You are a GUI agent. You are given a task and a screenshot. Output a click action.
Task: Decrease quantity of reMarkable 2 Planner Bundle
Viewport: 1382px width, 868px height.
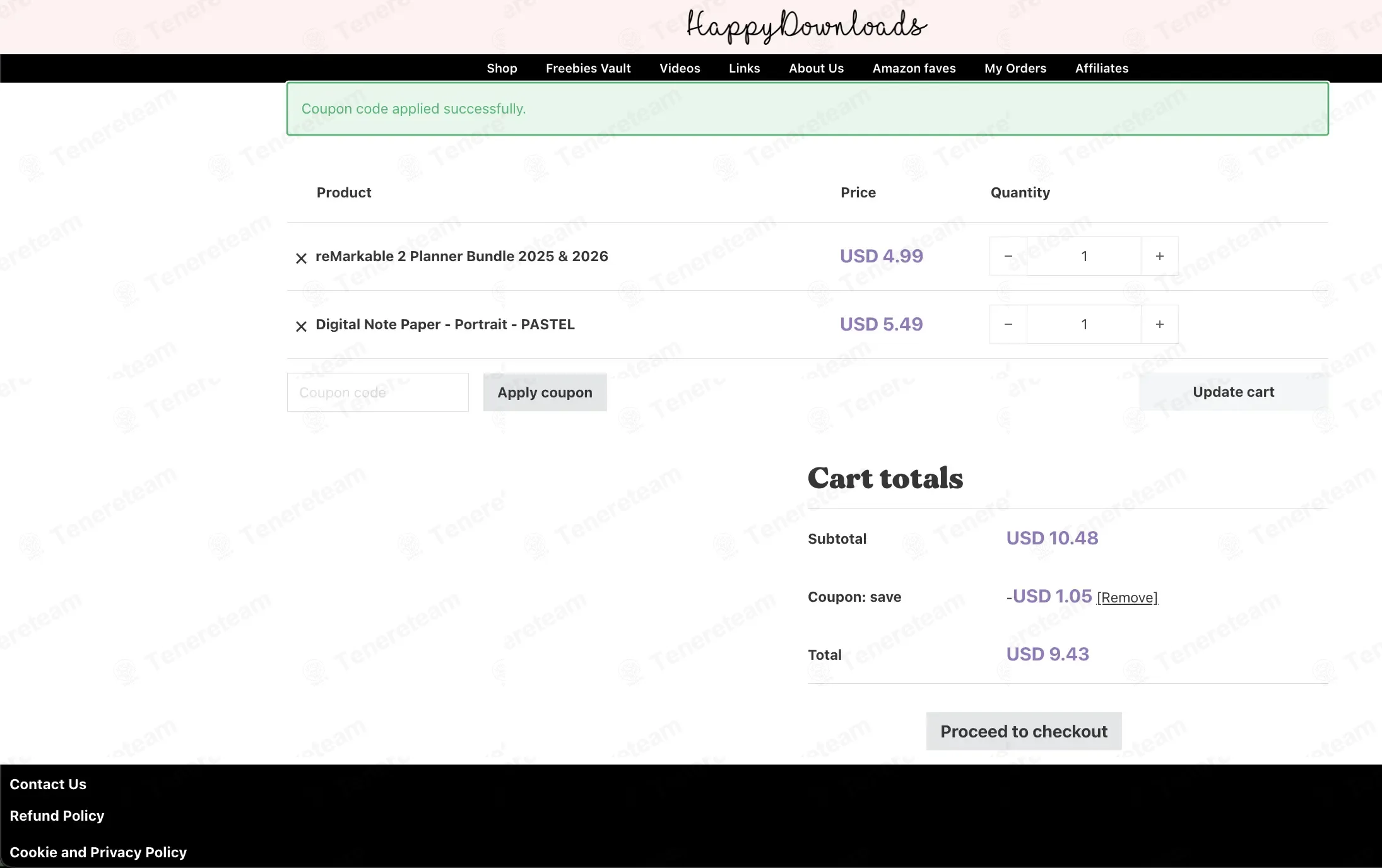point(1008,256)
